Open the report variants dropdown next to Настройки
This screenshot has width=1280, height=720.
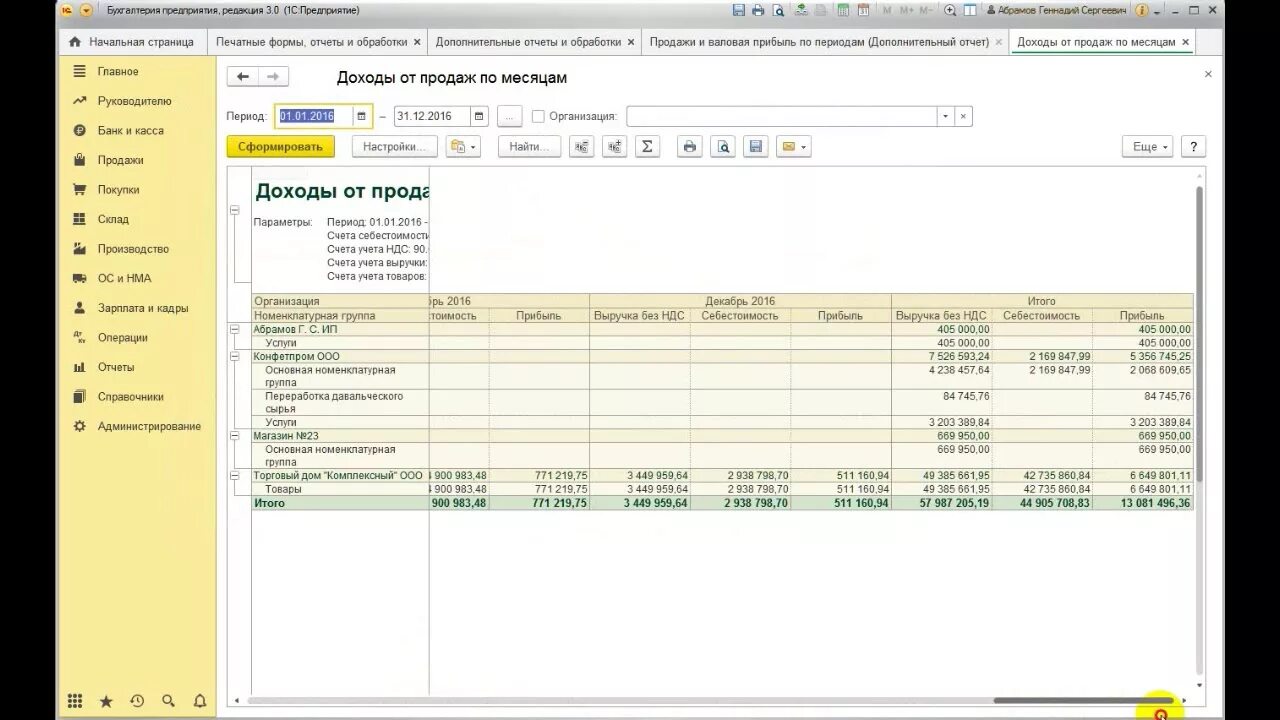coord(463,147)
